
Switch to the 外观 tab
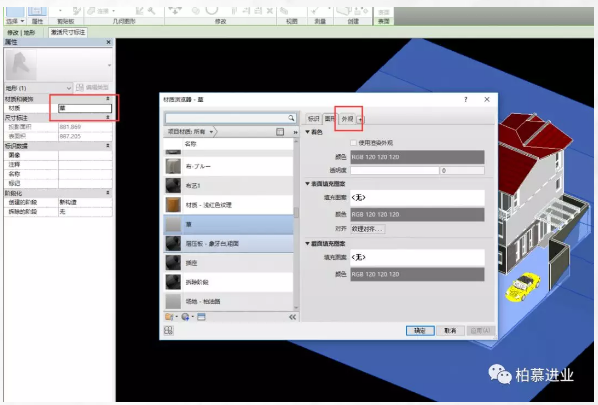[x=347, y=119]
